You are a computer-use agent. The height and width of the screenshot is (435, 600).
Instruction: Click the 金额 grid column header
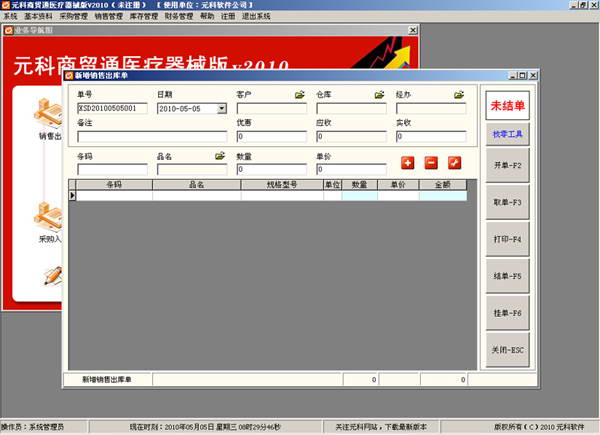tap(443, 185)
